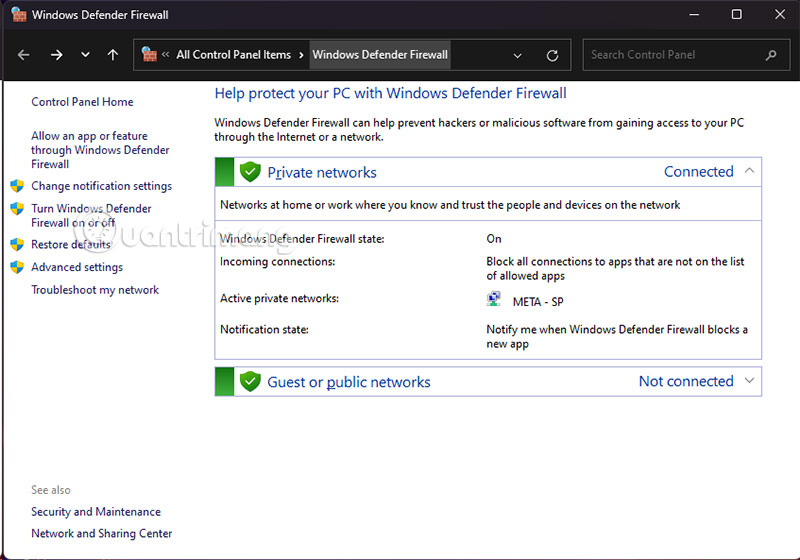Click the Search Control Panel field

pyautogui.click(x=670, y=55)
